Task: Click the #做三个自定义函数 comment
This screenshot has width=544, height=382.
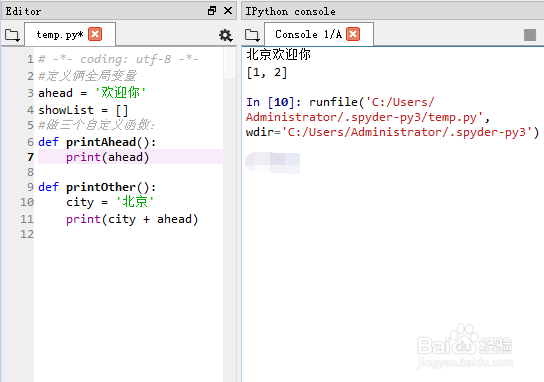Action: (x=96, y=125)
